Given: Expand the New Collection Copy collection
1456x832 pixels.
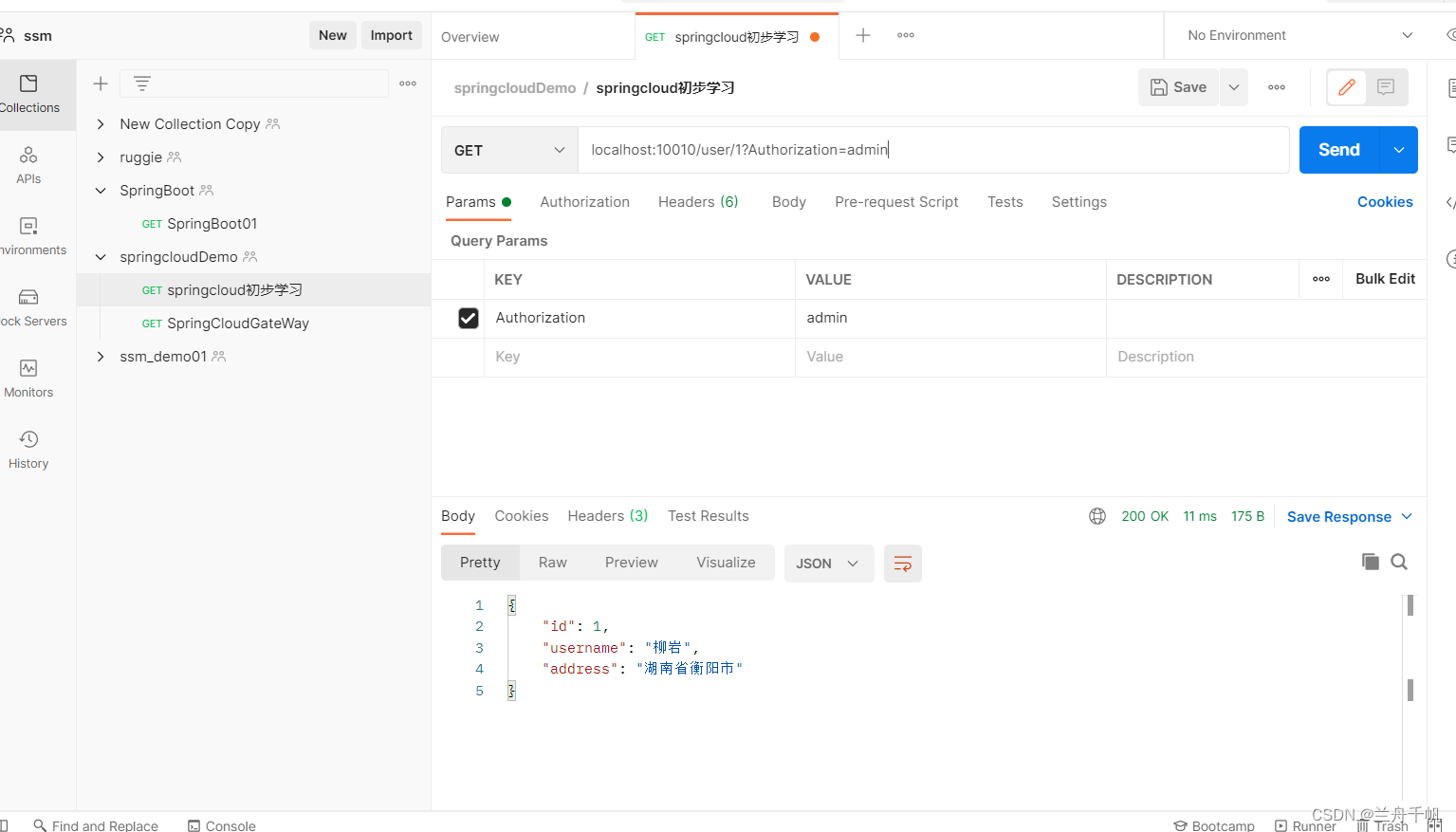Looking at the screenshot, I should (101, 124).
